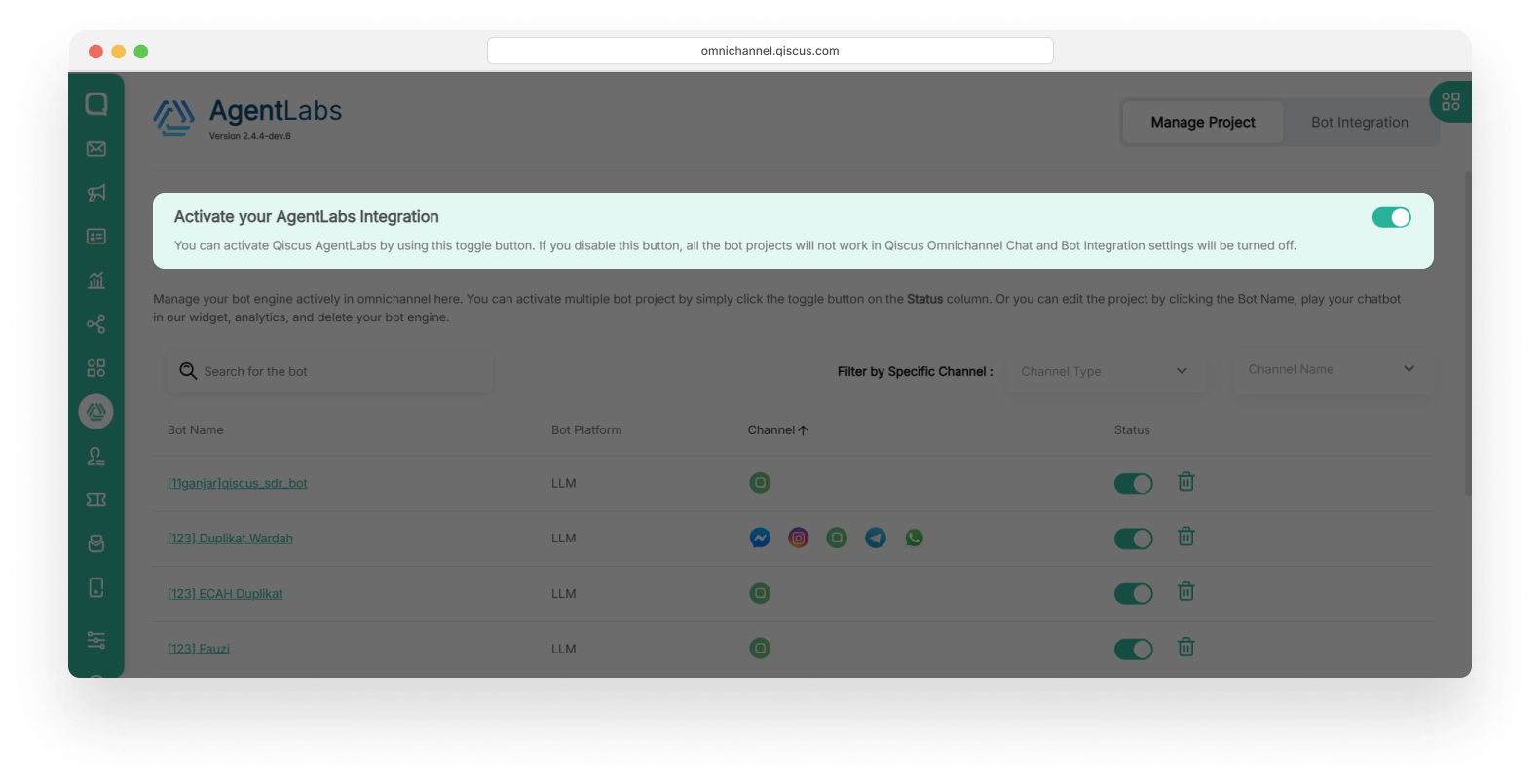1540x784 pixels.
Task: Open the [123] Duplikat Wardah link
Action: coord(230,539)
